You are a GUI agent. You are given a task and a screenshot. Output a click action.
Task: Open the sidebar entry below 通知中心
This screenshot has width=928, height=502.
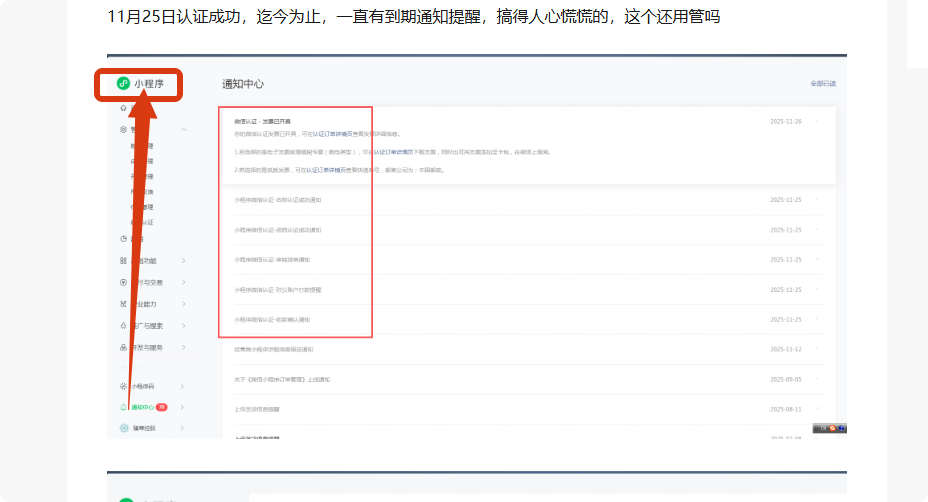click(x=144, y=428)
